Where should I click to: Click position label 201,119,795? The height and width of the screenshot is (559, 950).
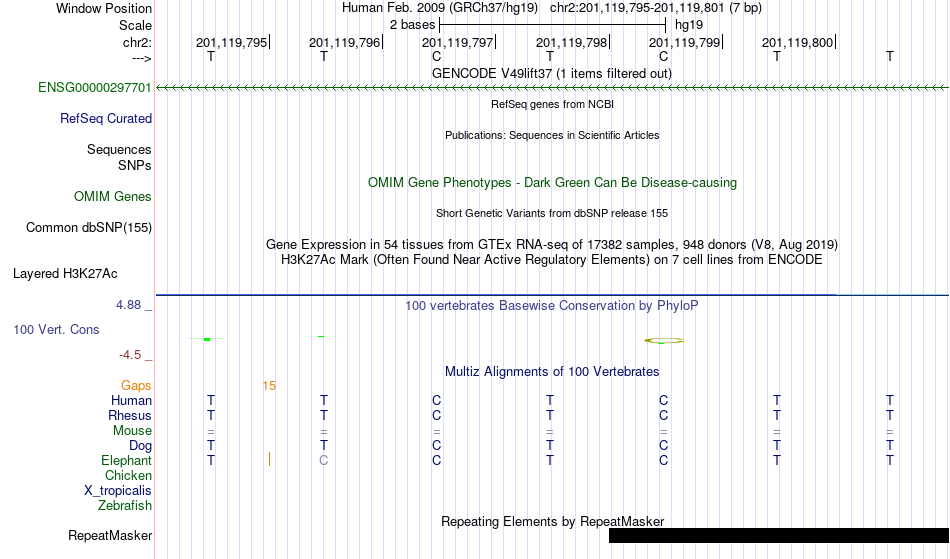coord(231,42)
